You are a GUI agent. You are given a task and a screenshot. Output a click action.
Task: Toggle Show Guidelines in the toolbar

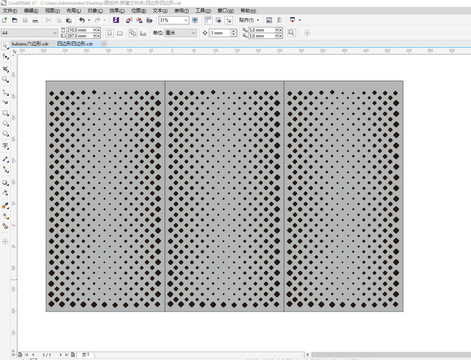229,20
